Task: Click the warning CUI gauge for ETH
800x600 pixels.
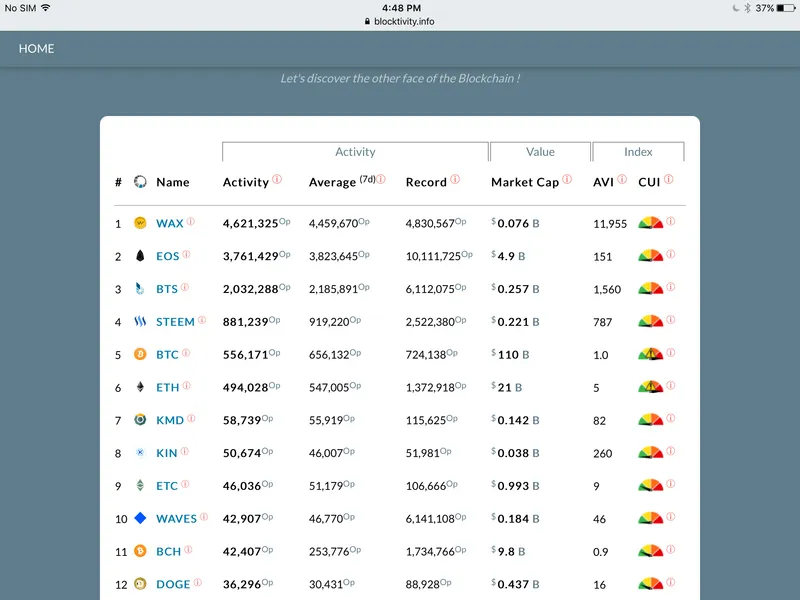Action: (651, 386)
